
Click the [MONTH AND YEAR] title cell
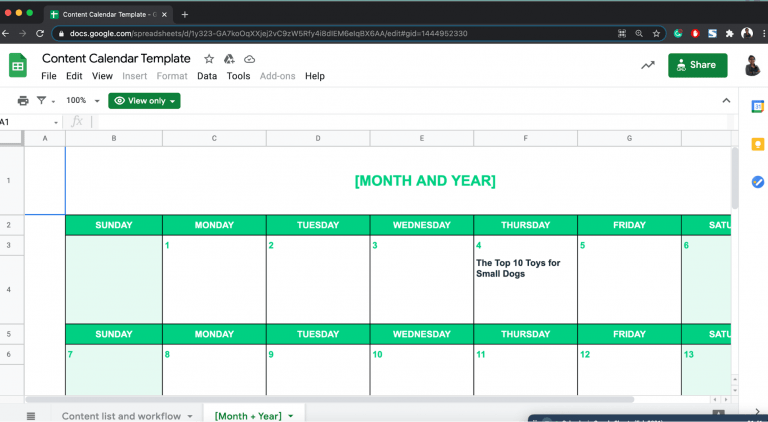(425, 181)
